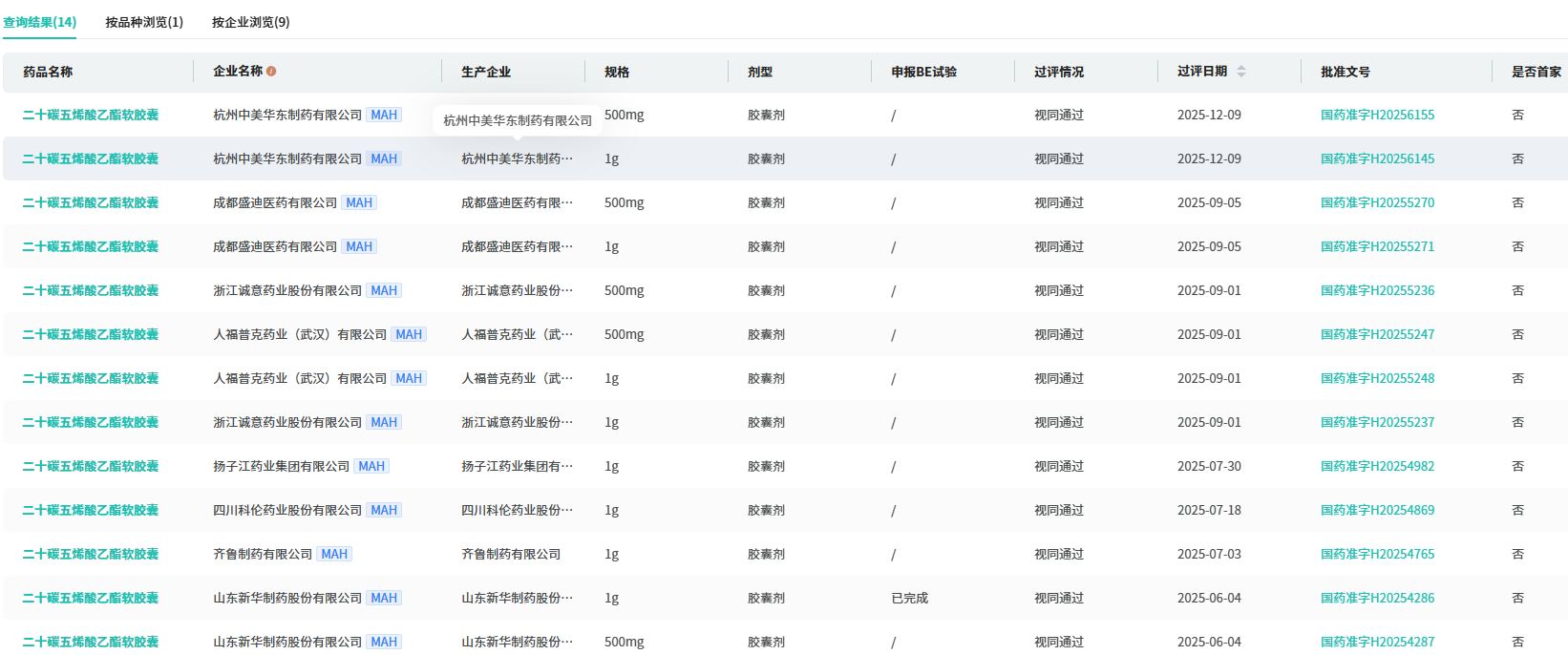This screenshot has height=655, width=1568.
Task: Click MAH tag next to 扬子江药业集团有限公司
Action: [371, 466]
